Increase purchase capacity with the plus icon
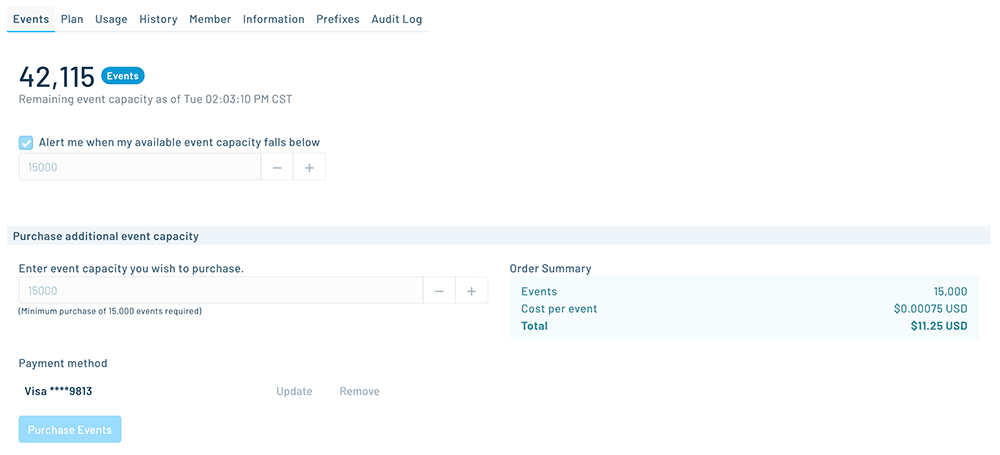1000x455 pixels. click(472, 290)
